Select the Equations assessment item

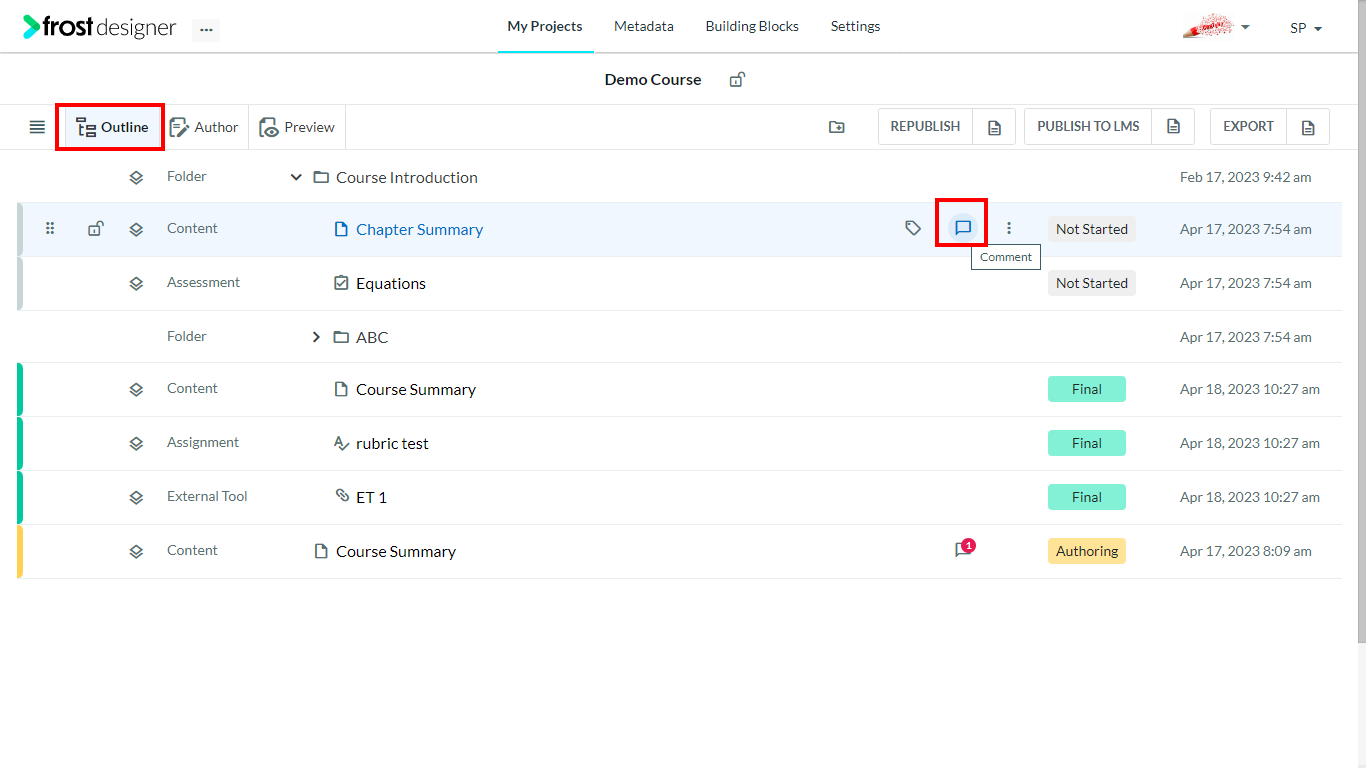coord(391,284)
